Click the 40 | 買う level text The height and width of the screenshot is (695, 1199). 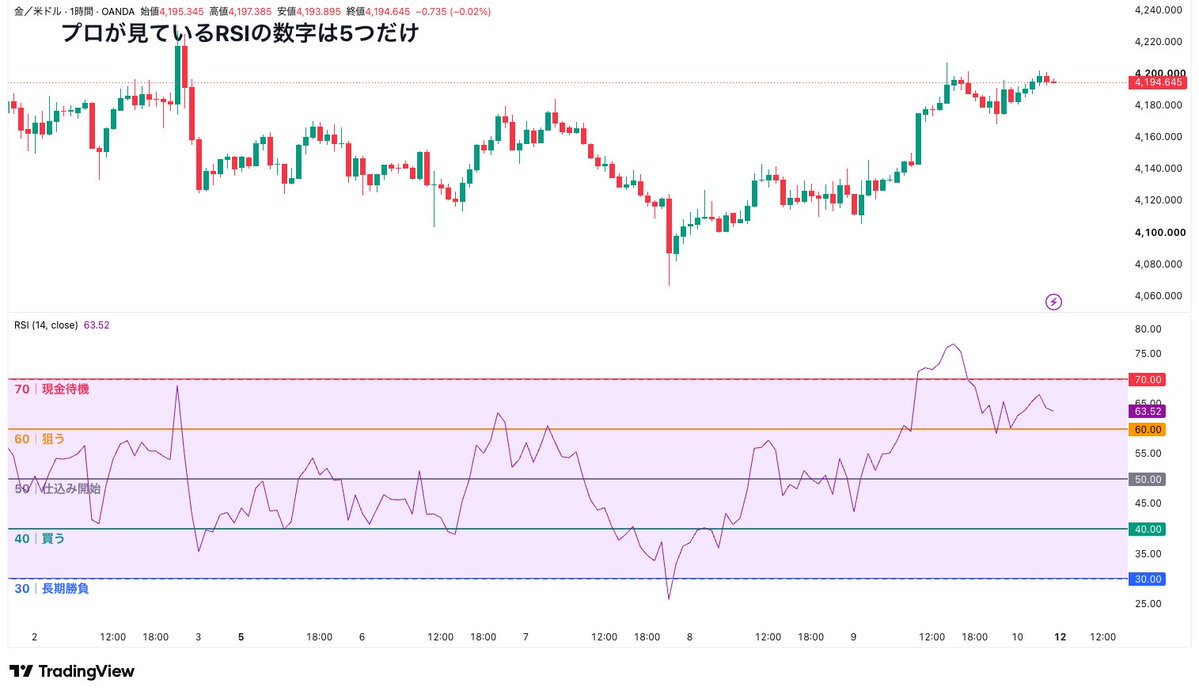coord(40,538)
